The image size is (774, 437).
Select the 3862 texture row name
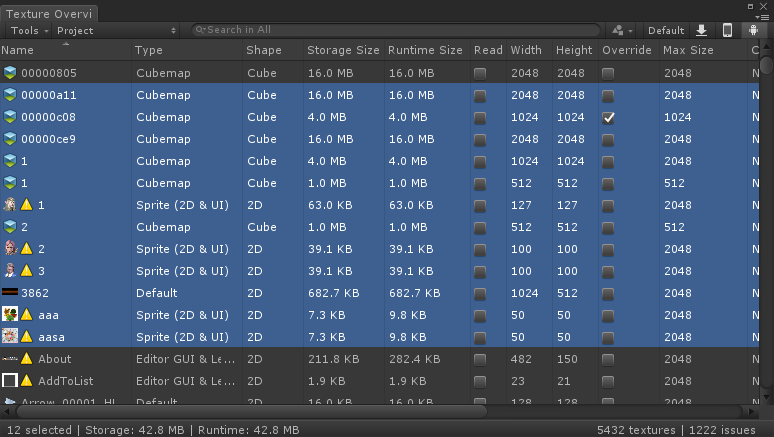pos(35,293)
